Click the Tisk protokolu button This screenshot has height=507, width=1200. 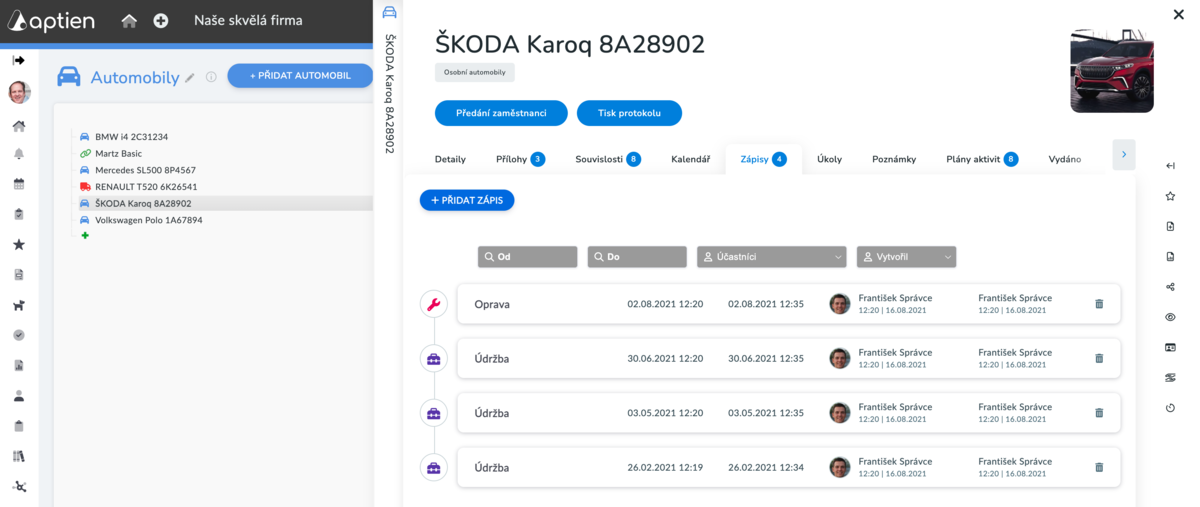pyautogui.click(x=629, y=113)
